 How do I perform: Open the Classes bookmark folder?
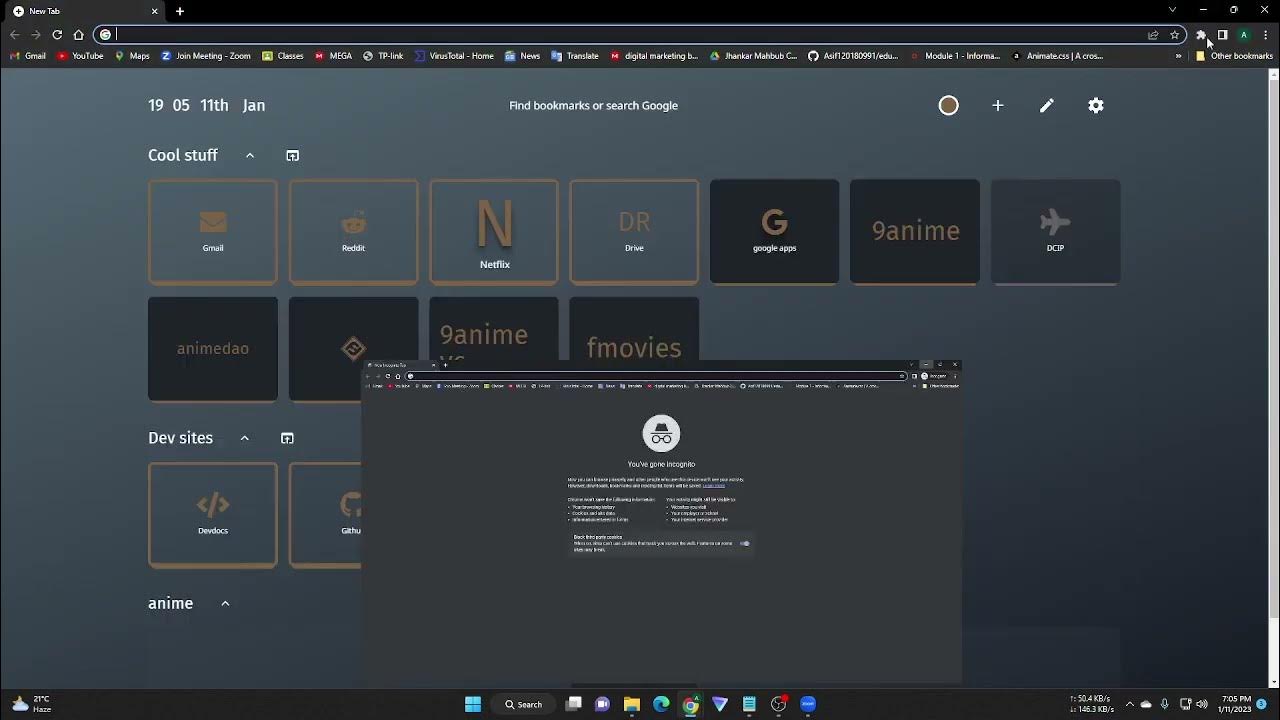(283, 56)
